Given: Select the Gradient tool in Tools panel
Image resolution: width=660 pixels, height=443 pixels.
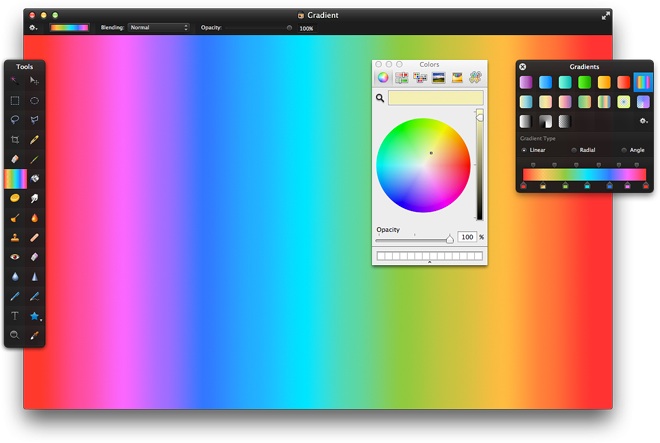Looking at the screenshot, I should (15, 179).
